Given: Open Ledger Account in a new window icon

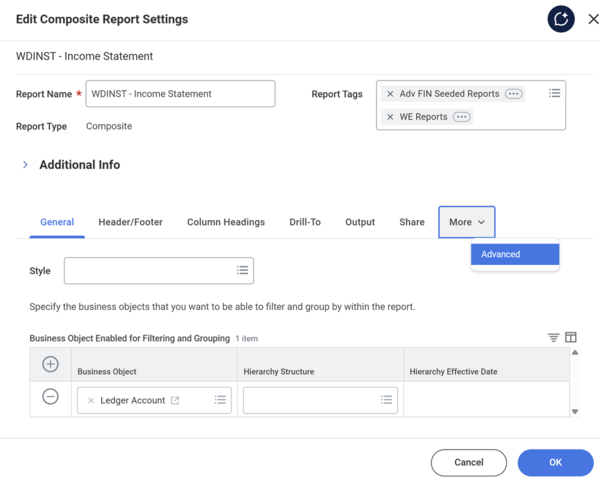Looking at the screenshot, I should pos(175,401).
